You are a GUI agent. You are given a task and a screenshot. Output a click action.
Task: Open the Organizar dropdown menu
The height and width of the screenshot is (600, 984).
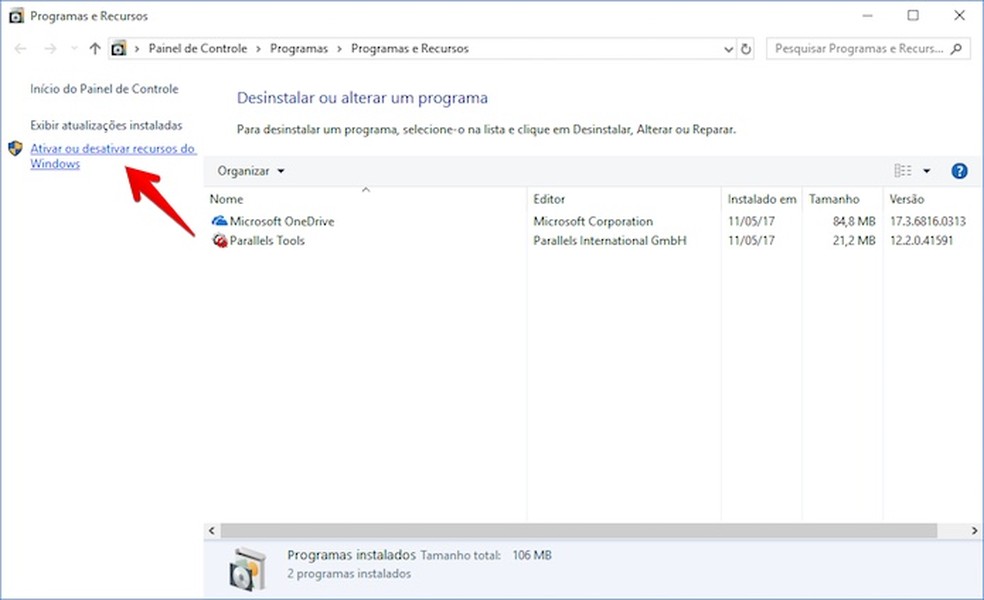pos(249,170)
